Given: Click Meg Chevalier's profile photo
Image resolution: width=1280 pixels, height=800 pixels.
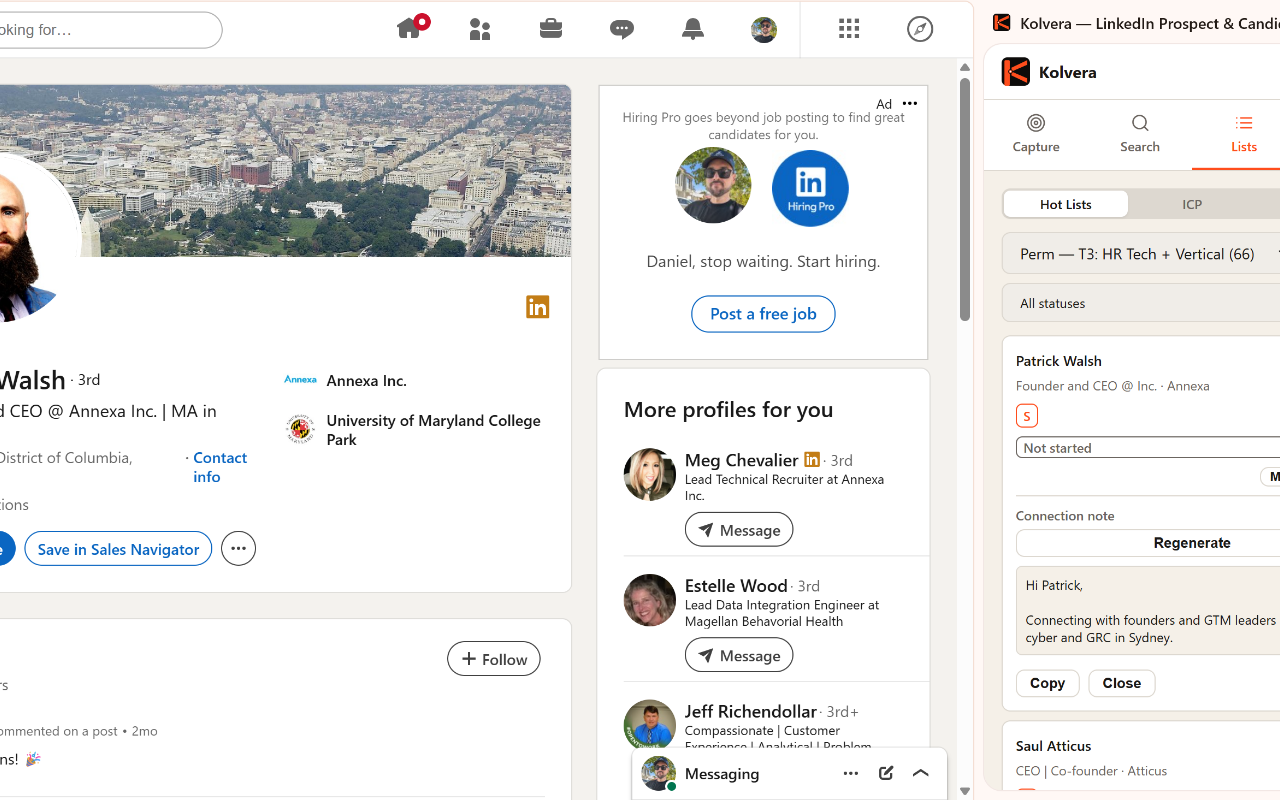Looking at the screenshot, I should (x=650, y=475).
